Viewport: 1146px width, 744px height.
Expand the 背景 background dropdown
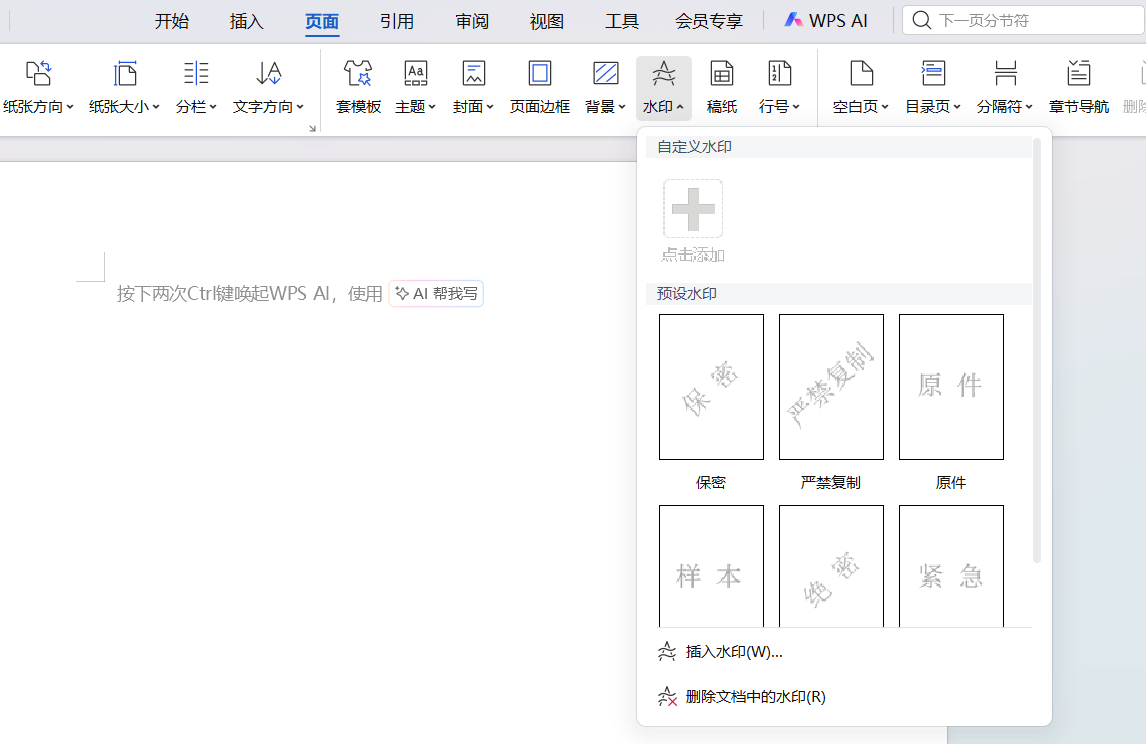pyautogui.click(x=605, y=106)
